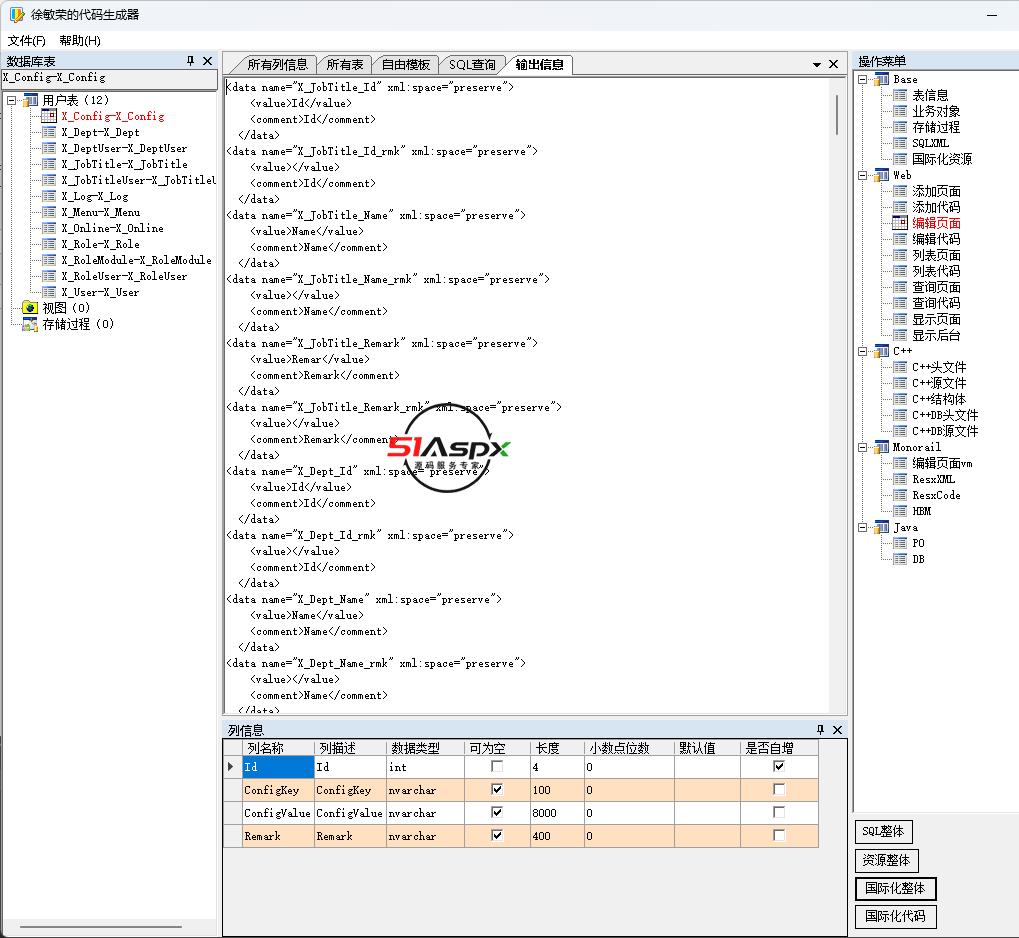
Task: Switch to the 自由模板 tab
Action: click(x=406, y=64)
